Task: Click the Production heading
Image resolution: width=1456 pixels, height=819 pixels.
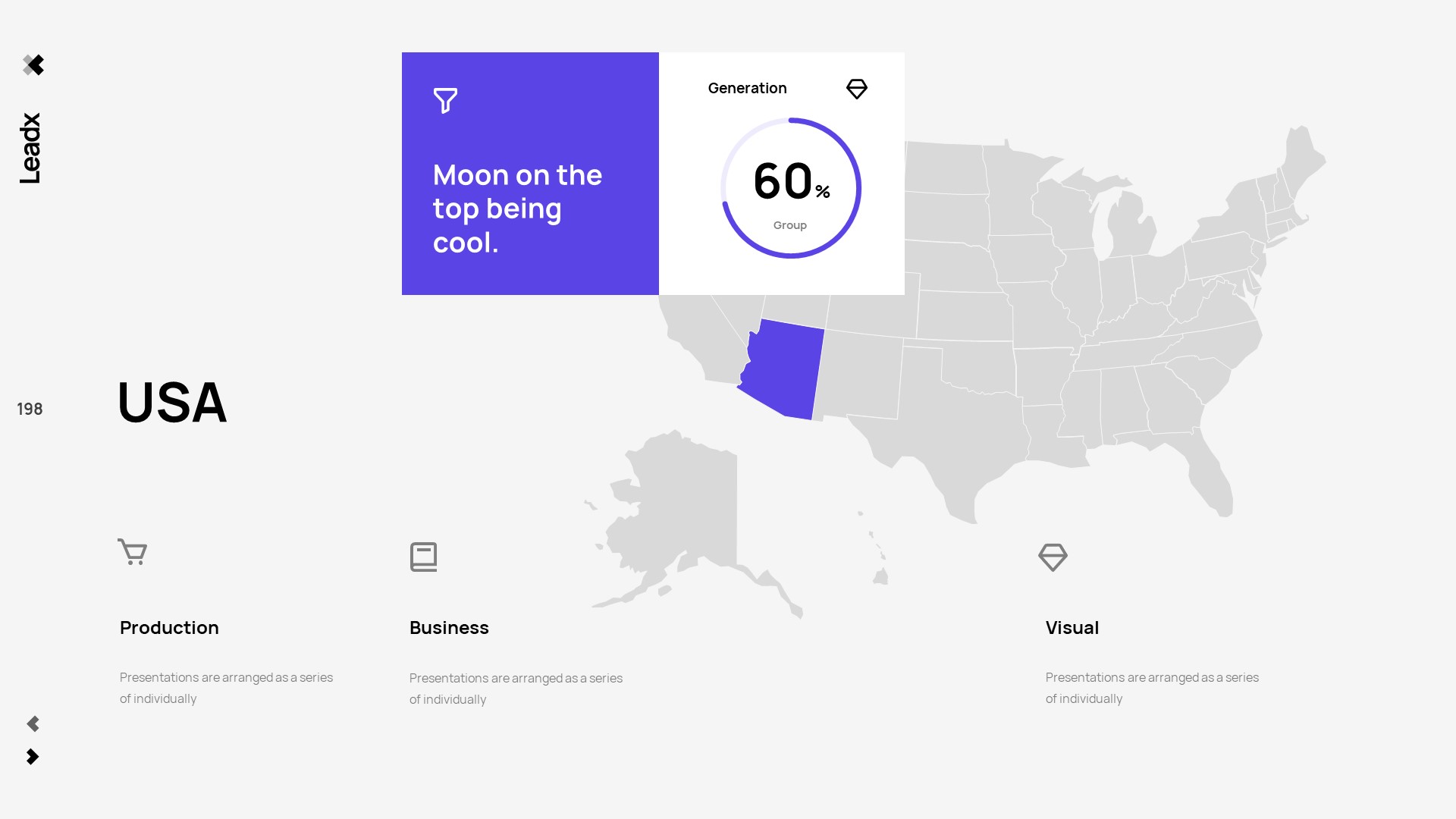Action: pos(169,628)
